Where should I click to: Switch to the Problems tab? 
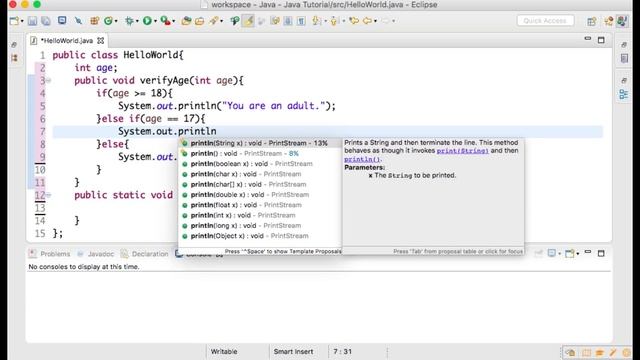click(x=50, y=254)
